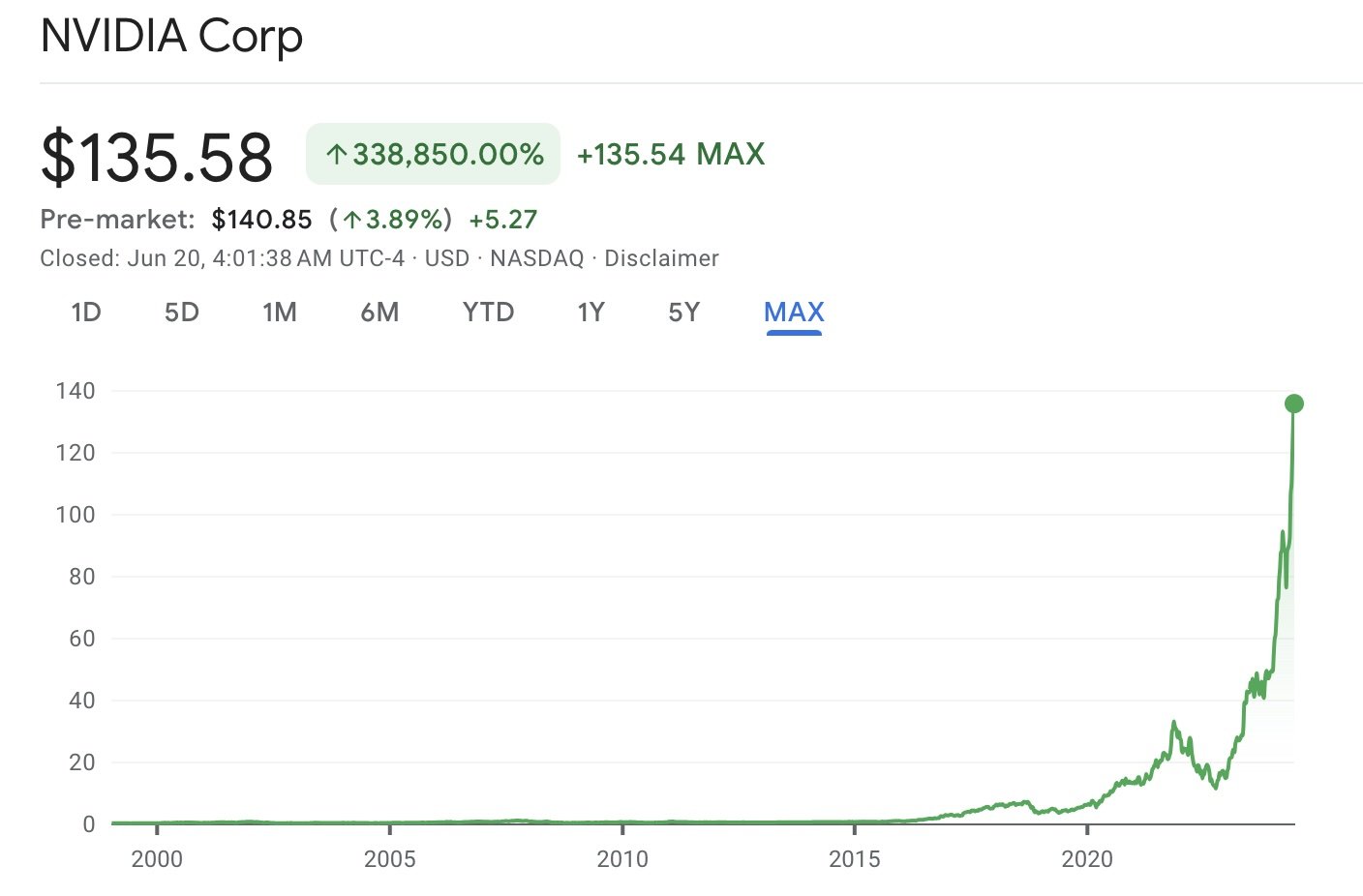Select the 1D time range tab

86,313
